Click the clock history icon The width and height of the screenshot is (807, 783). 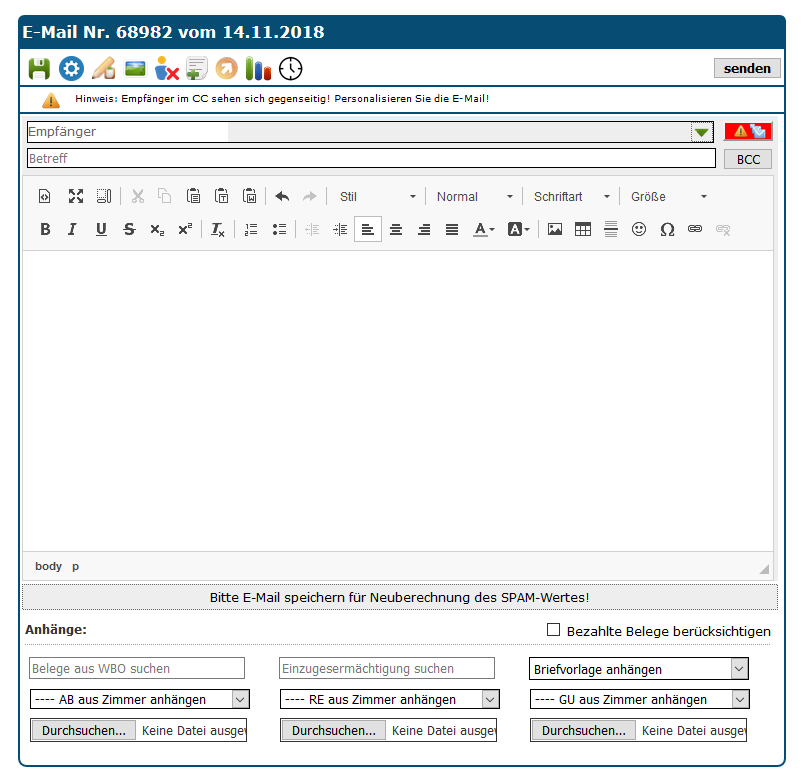[x=290, y=69]
